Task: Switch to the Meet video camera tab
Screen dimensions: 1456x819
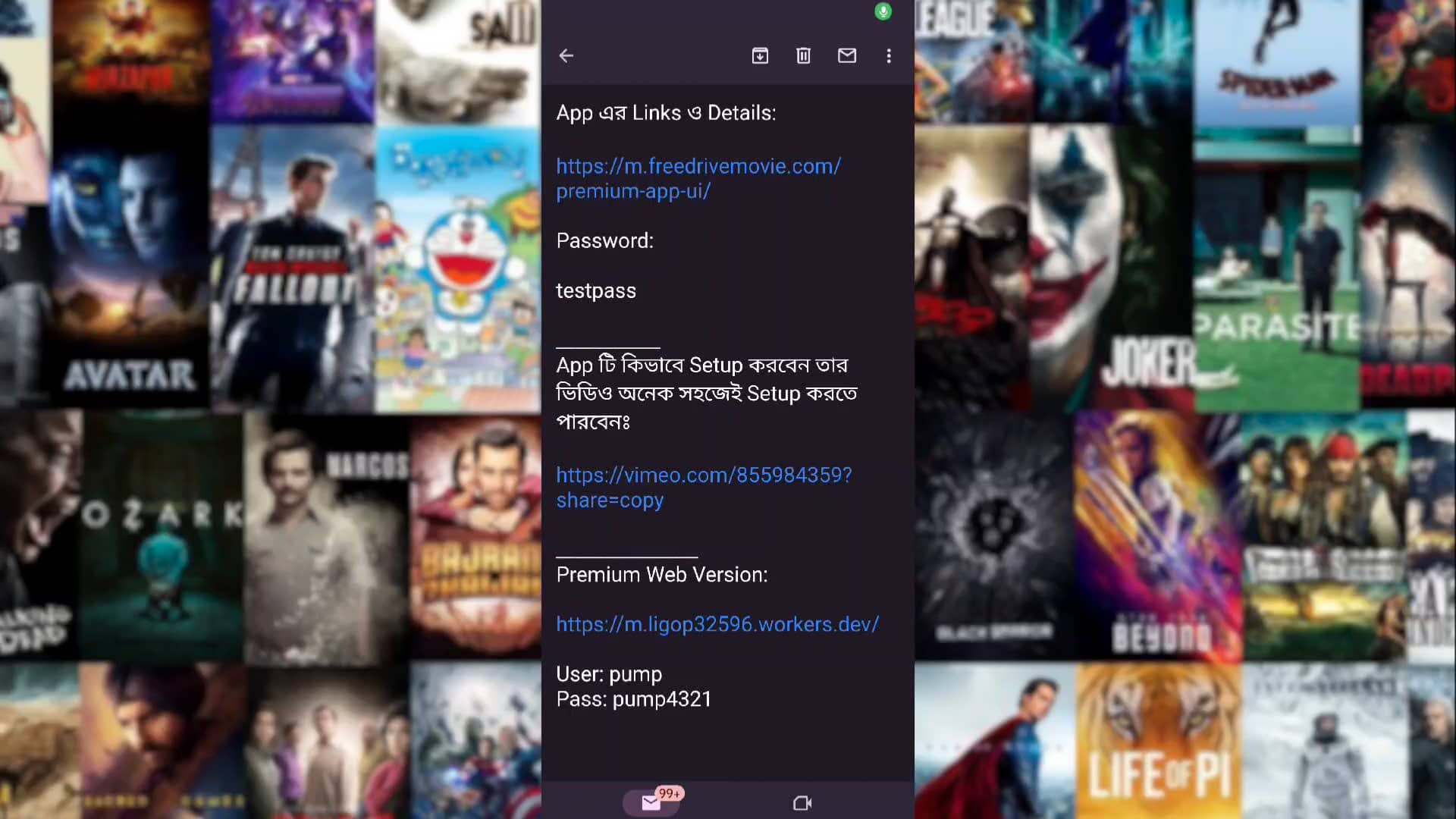Action: (x=802, y=802)
